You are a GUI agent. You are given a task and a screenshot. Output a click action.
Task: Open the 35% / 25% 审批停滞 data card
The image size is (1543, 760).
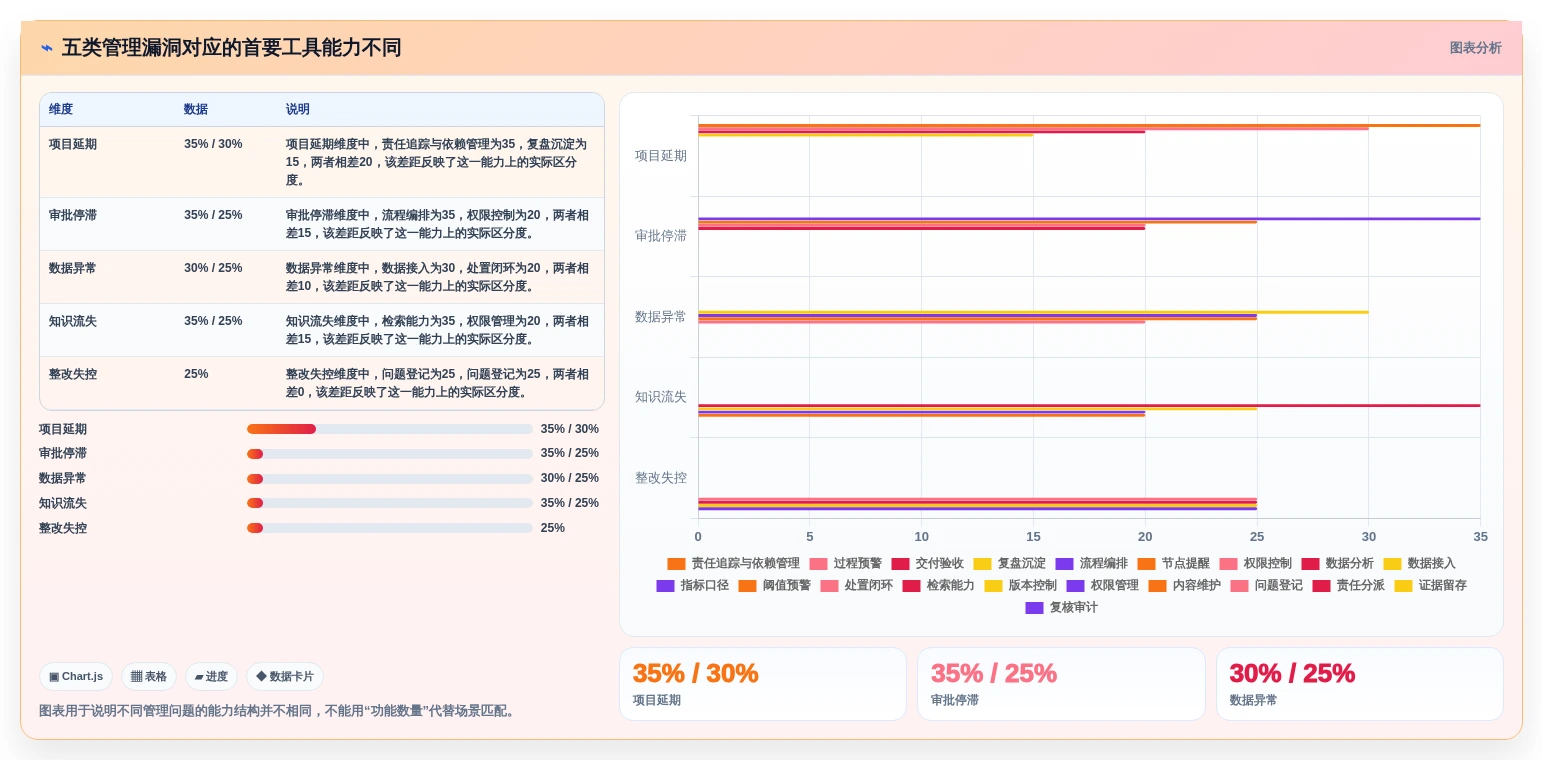point(1061,684)
